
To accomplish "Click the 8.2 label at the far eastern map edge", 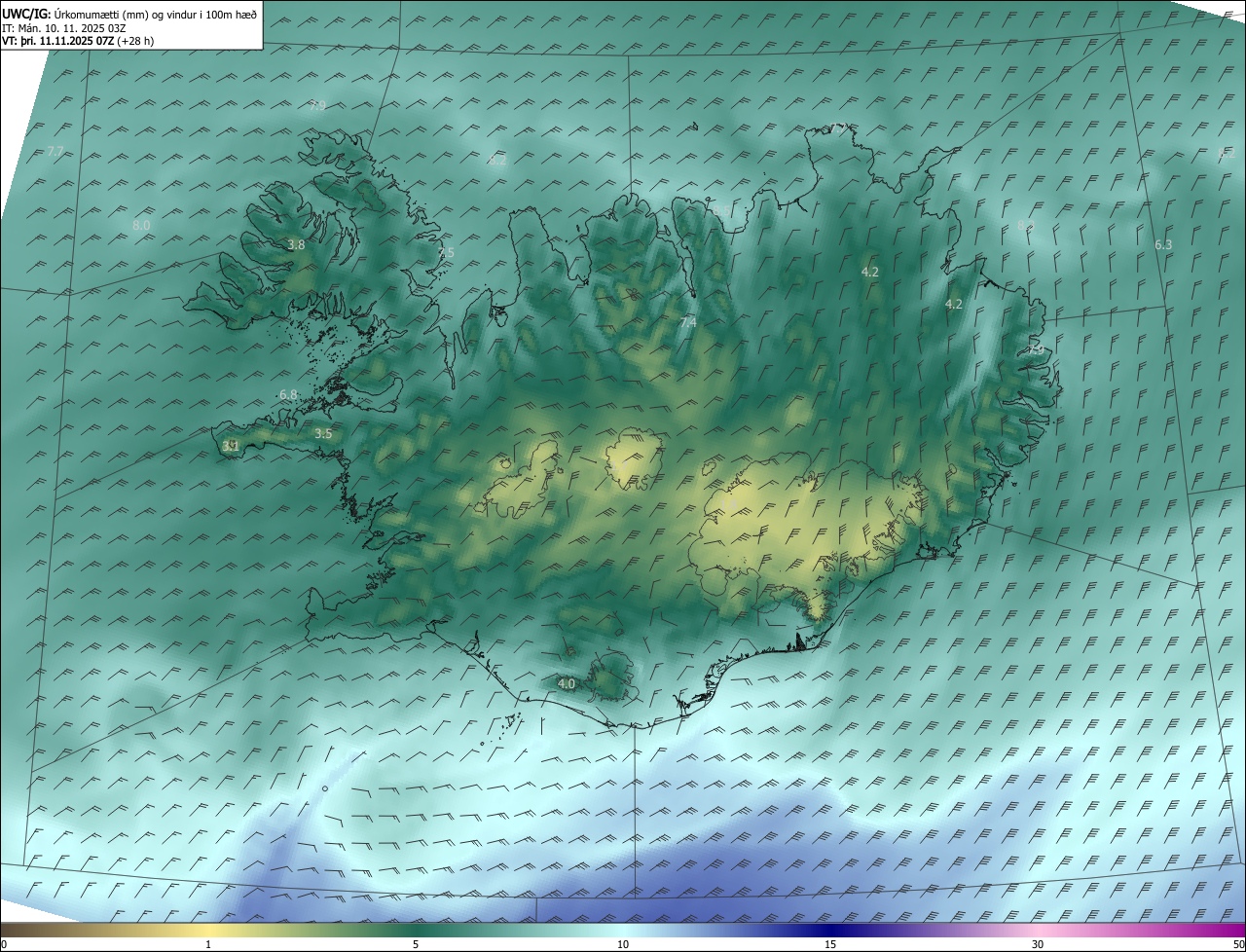I will click(x=1227, y=154).
